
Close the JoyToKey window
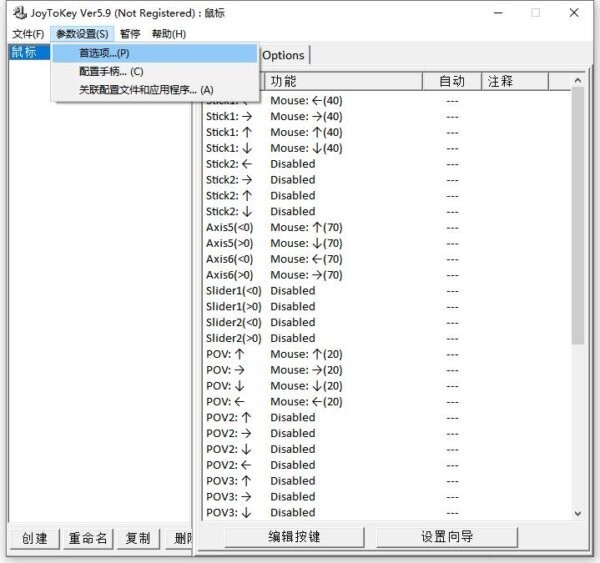point(574,13)
